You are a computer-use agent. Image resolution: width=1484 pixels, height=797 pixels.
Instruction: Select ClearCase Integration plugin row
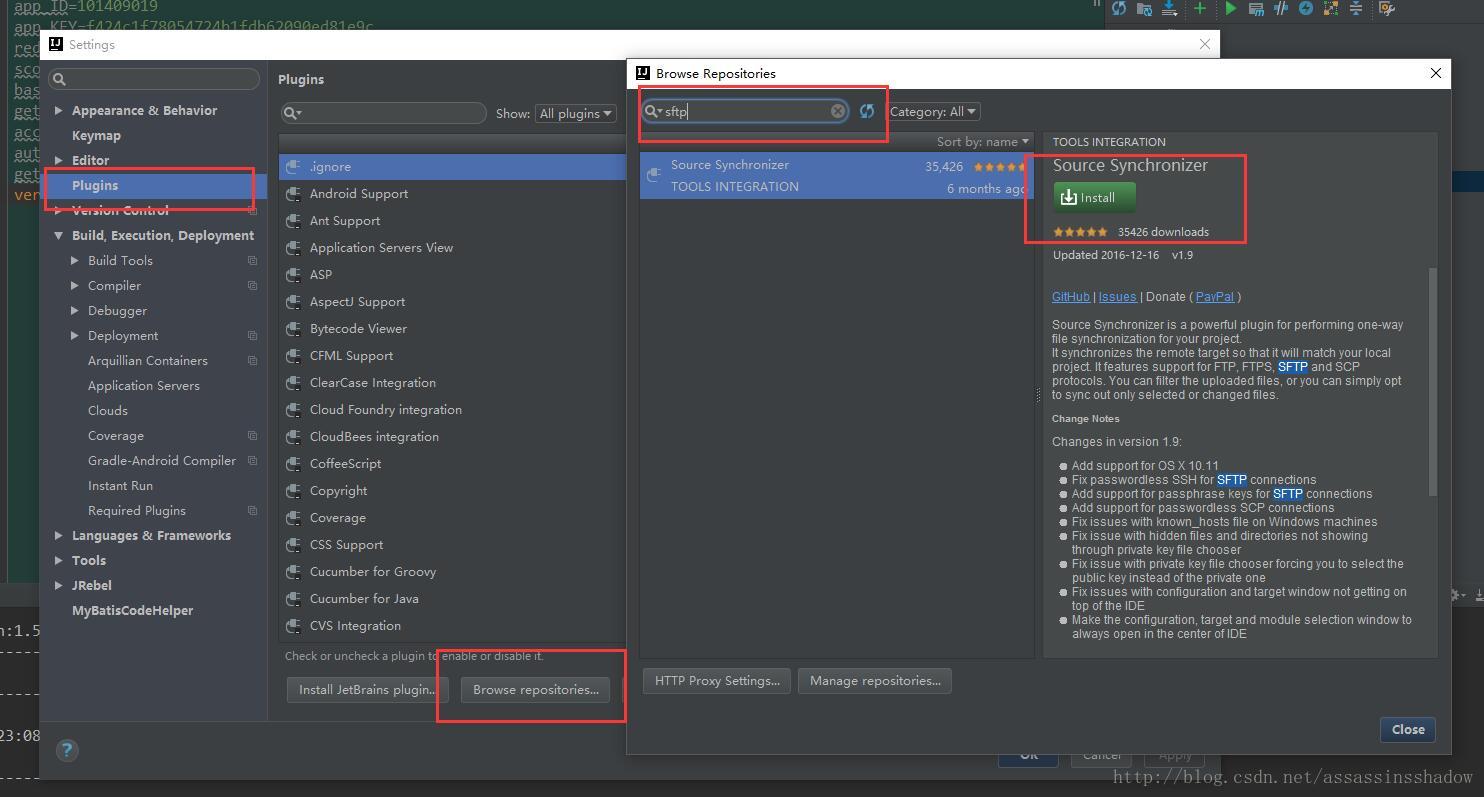tap(453, 383)
